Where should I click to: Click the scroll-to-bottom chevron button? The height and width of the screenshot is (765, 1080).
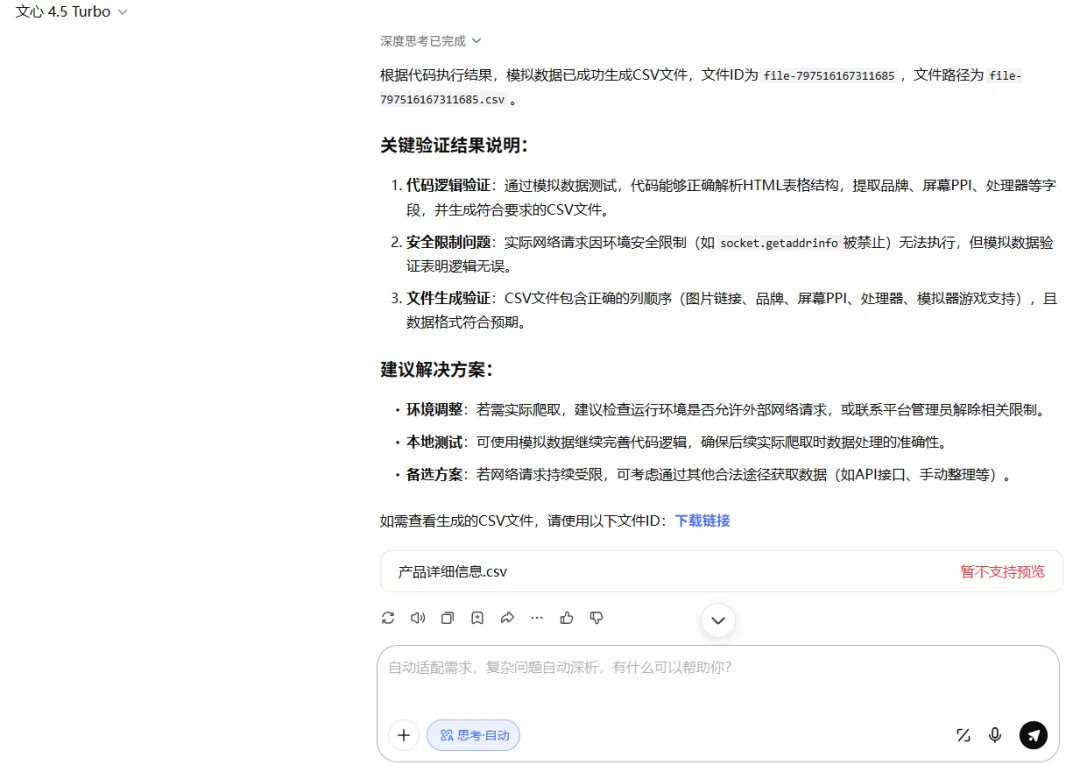[718, 620]
